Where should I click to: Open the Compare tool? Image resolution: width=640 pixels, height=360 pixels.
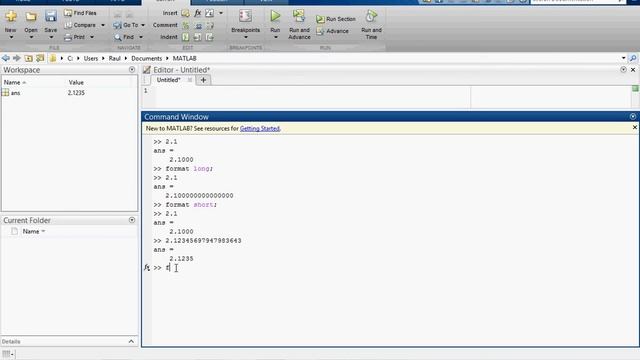tap(80, 25)
